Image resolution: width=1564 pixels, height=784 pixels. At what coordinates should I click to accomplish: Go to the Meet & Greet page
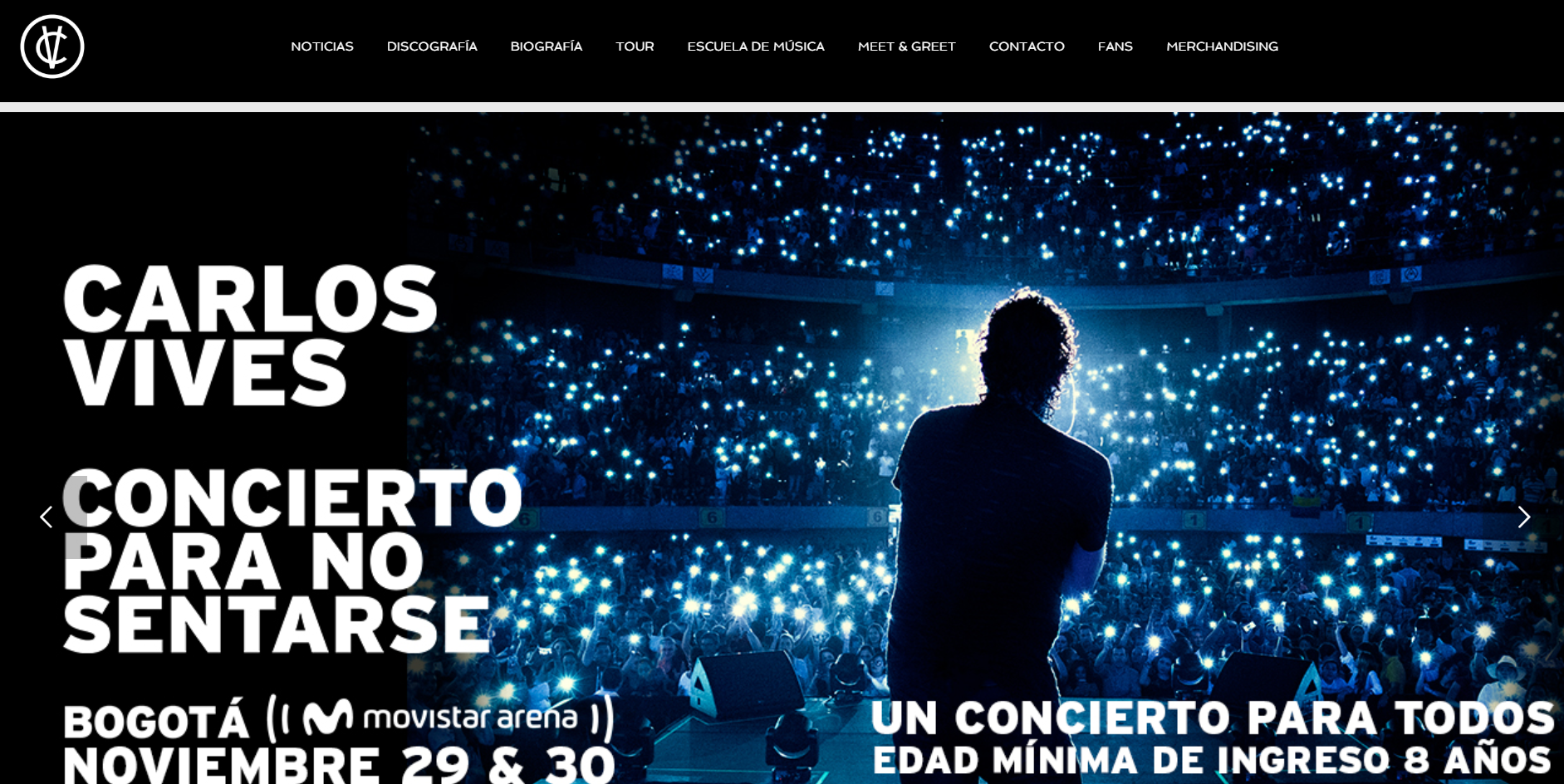(x=907, y=47)
